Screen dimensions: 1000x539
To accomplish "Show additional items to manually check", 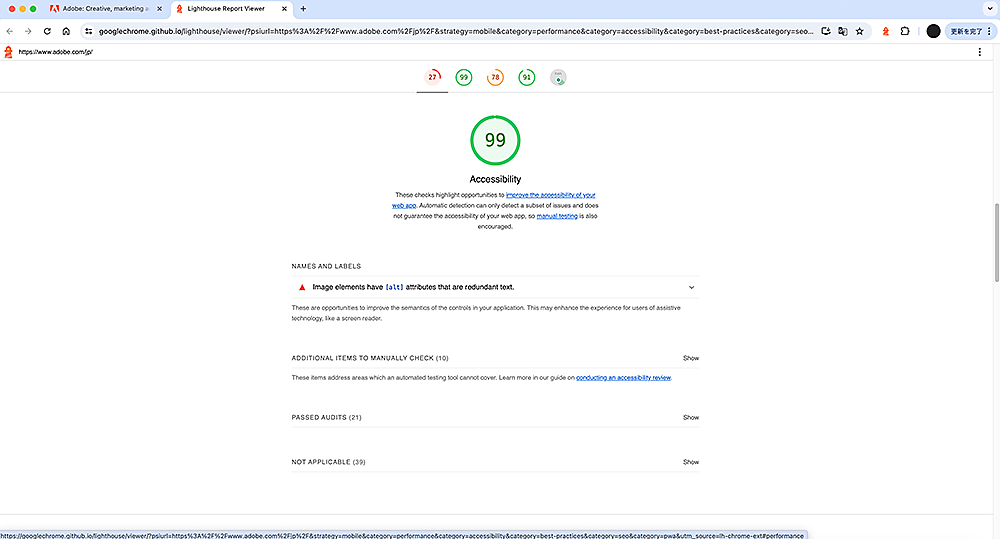I will tap(690, 358).
